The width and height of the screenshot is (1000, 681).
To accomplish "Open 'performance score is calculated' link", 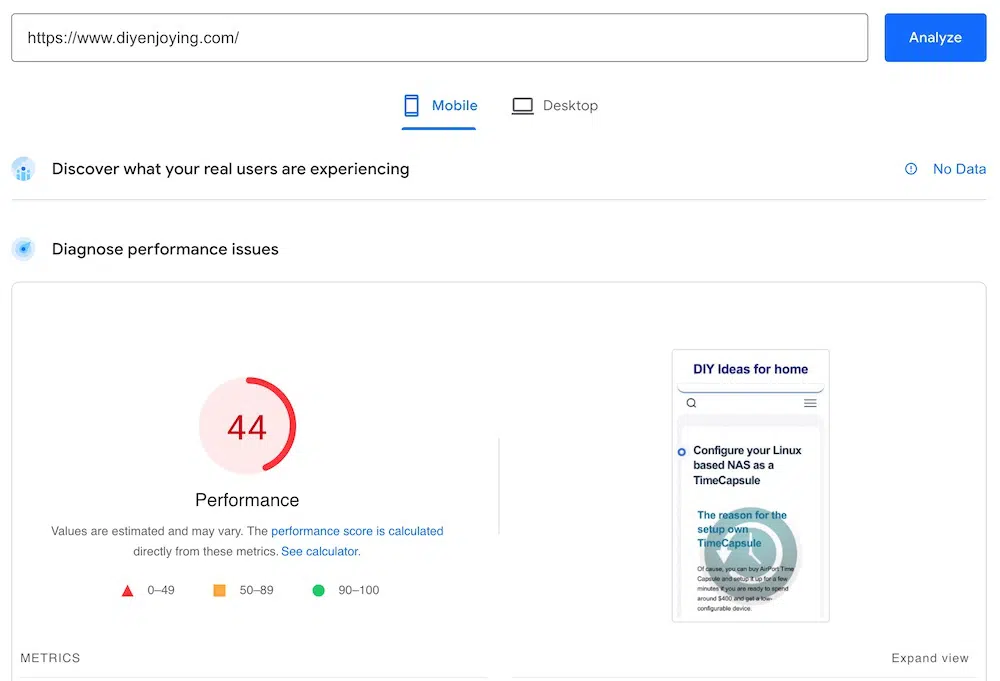I will click(357, 531).
